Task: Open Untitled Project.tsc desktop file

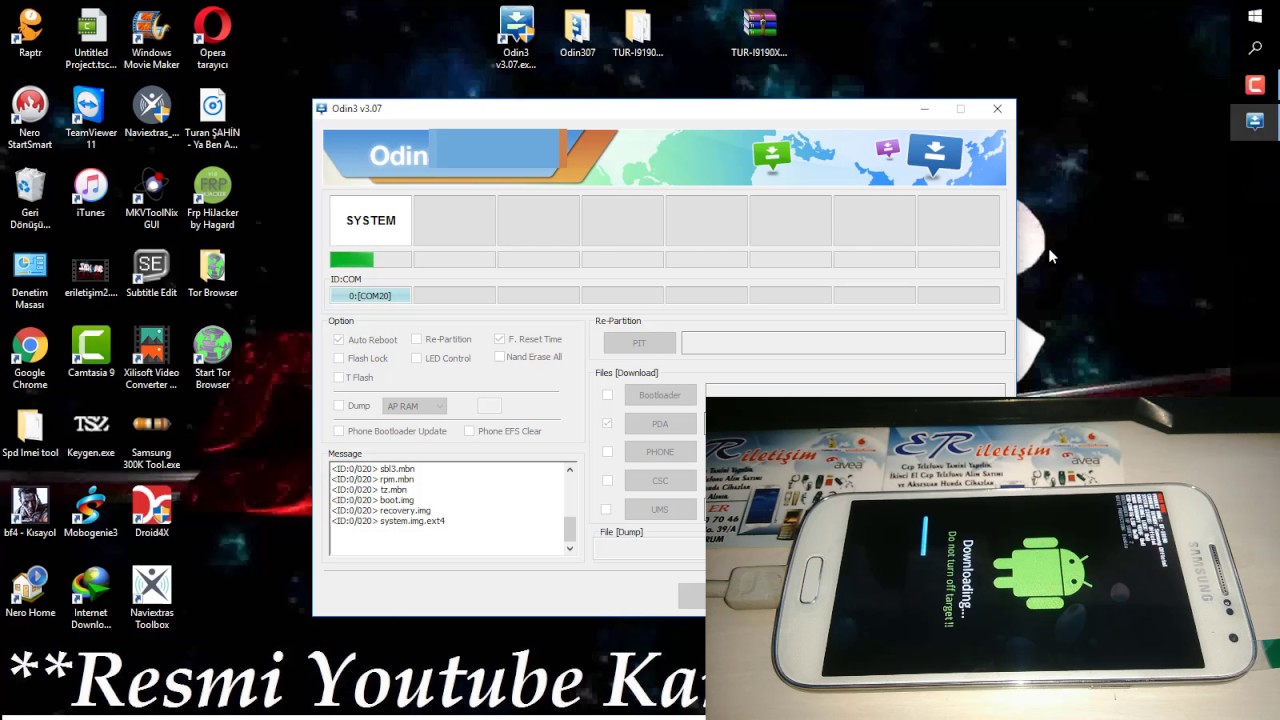Action: point(91,39)
